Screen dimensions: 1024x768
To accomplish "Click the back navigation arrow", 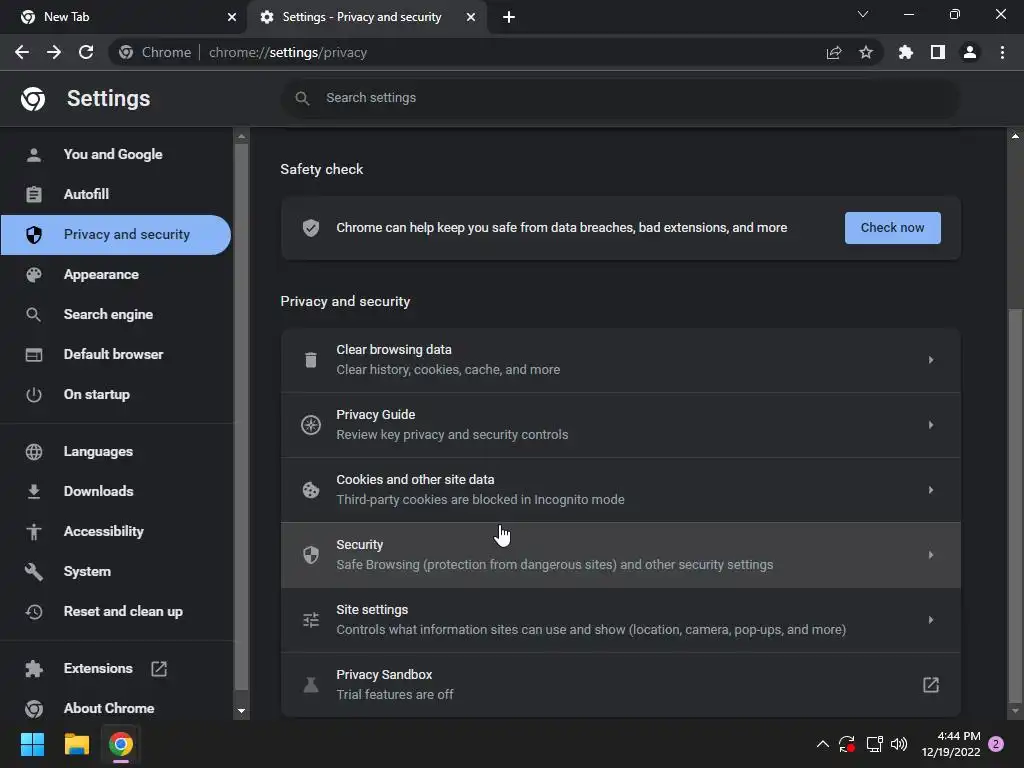I will pos(22,52).
